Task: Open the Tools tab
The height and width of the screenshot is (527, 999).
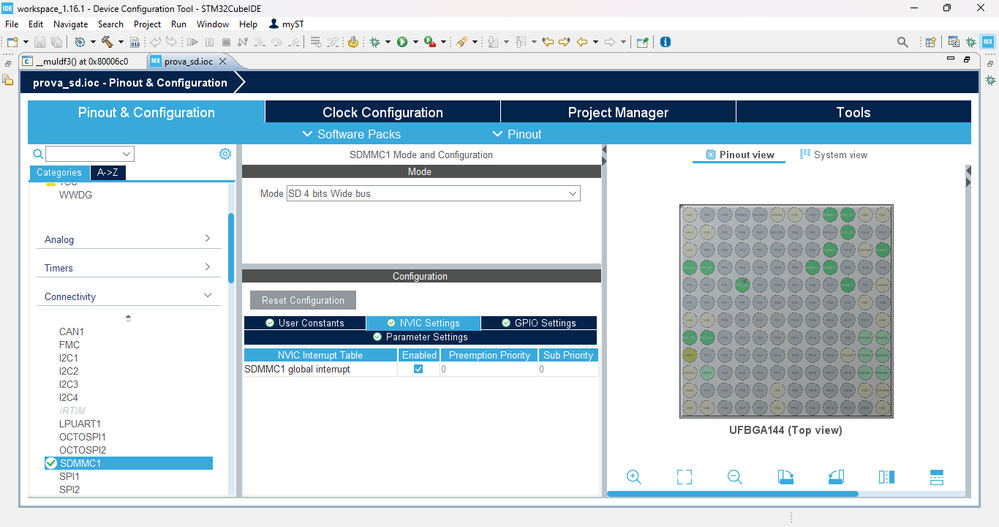Action: pyautogui.click(x=853, y=112)
